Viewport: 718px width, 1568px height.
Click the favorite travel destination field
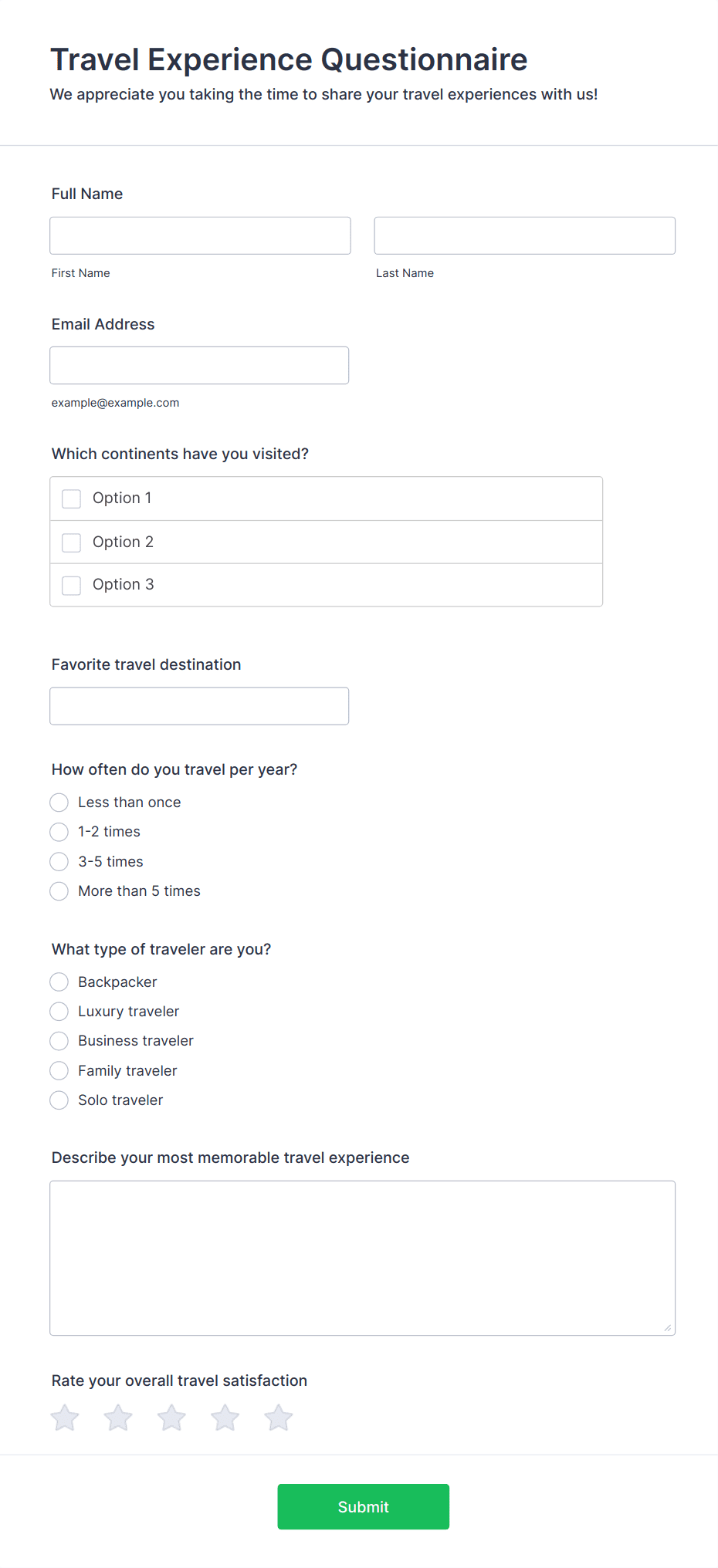coord(199,705)
